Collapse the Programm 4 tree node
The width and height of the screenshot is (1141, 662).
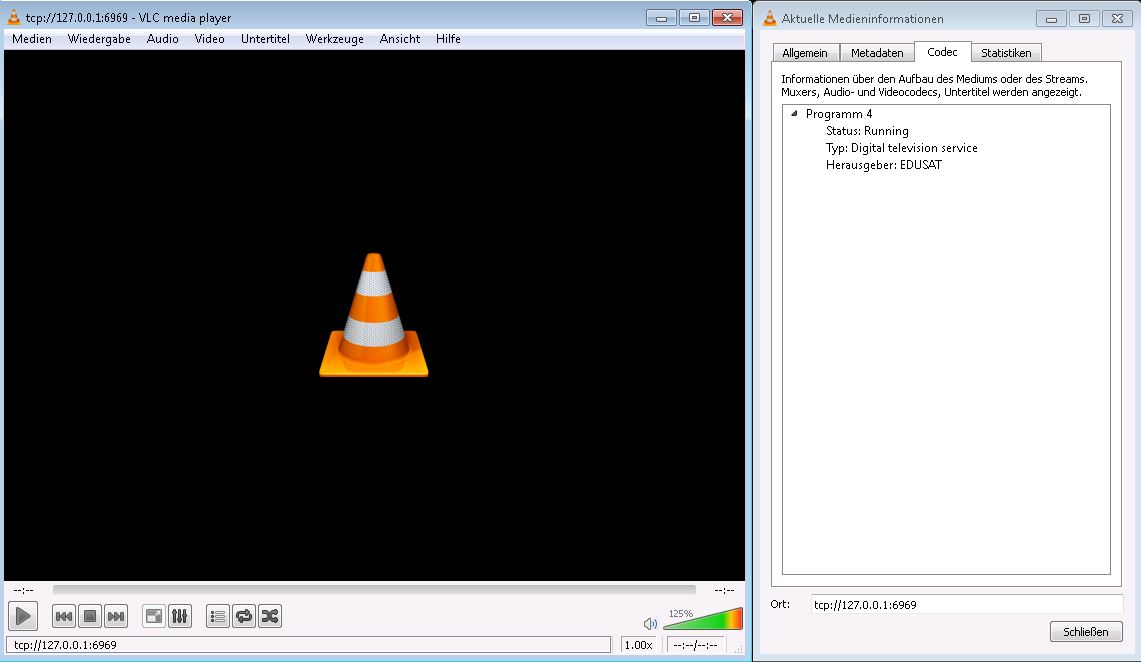(x=794, y=113)
